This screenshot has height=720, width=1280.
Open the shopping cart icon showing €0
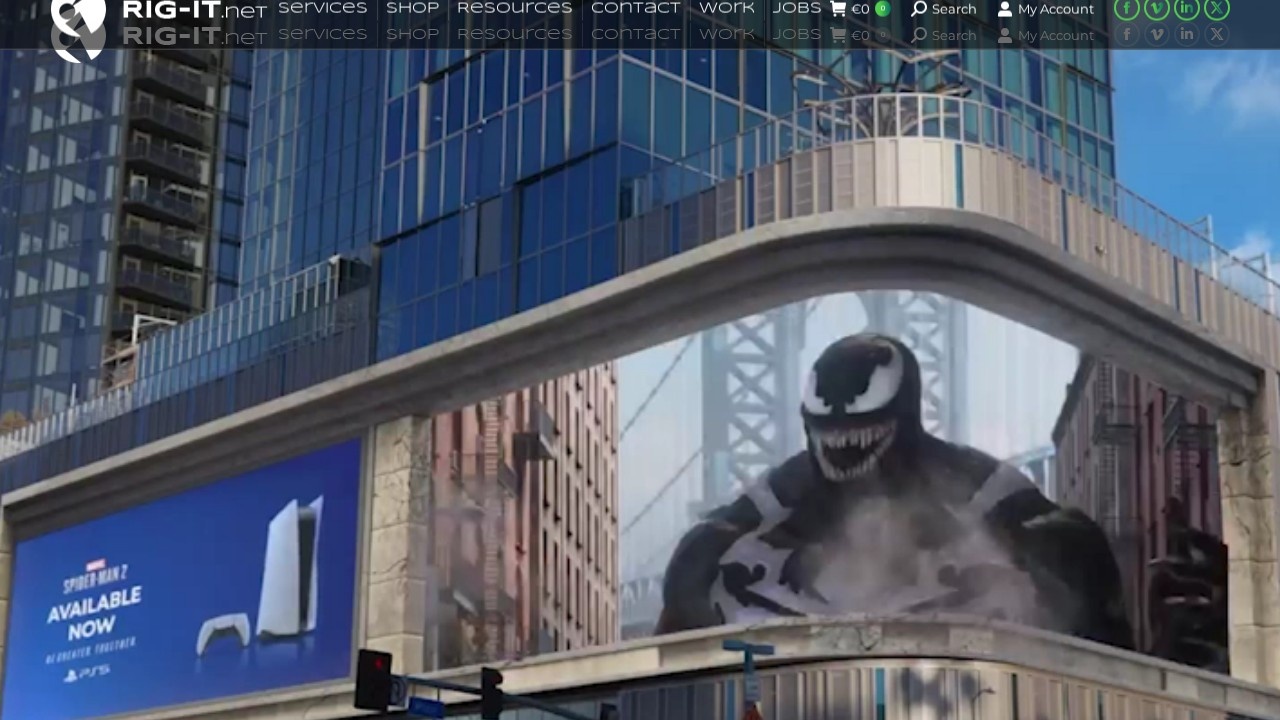[860, 9]
